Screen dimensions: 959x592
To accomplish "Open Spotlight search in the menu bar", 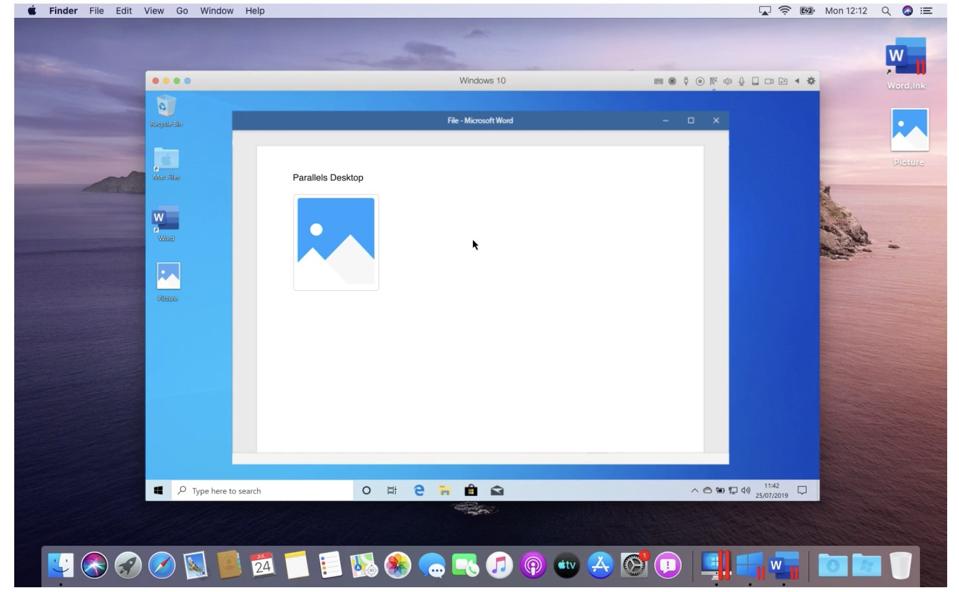I will click(x=886, y=10).
